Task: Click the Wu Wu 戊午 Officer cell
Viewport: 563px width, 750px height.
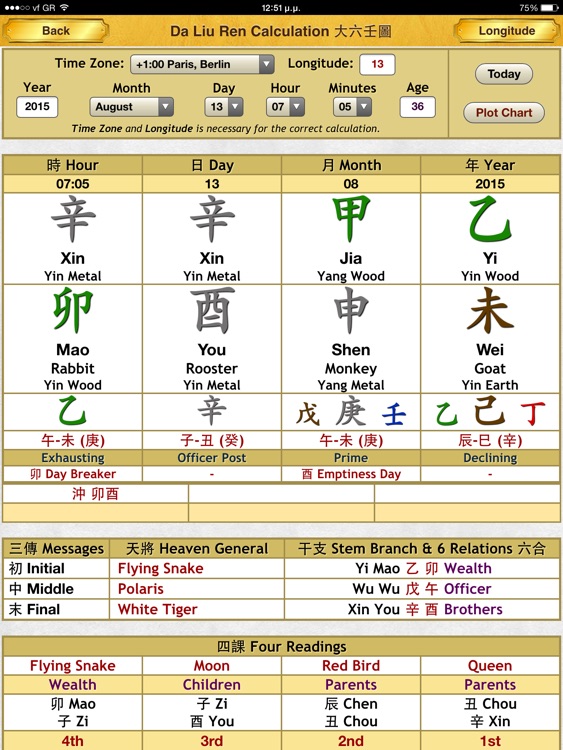Action: [x=422, y=589]
